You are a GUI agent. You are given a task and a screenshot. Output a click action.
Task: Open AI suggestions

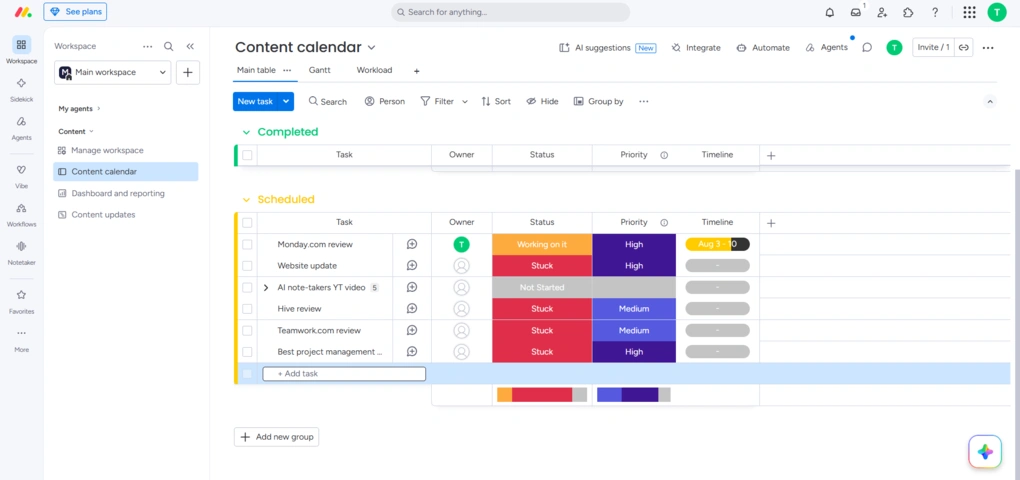coord(607,47)
